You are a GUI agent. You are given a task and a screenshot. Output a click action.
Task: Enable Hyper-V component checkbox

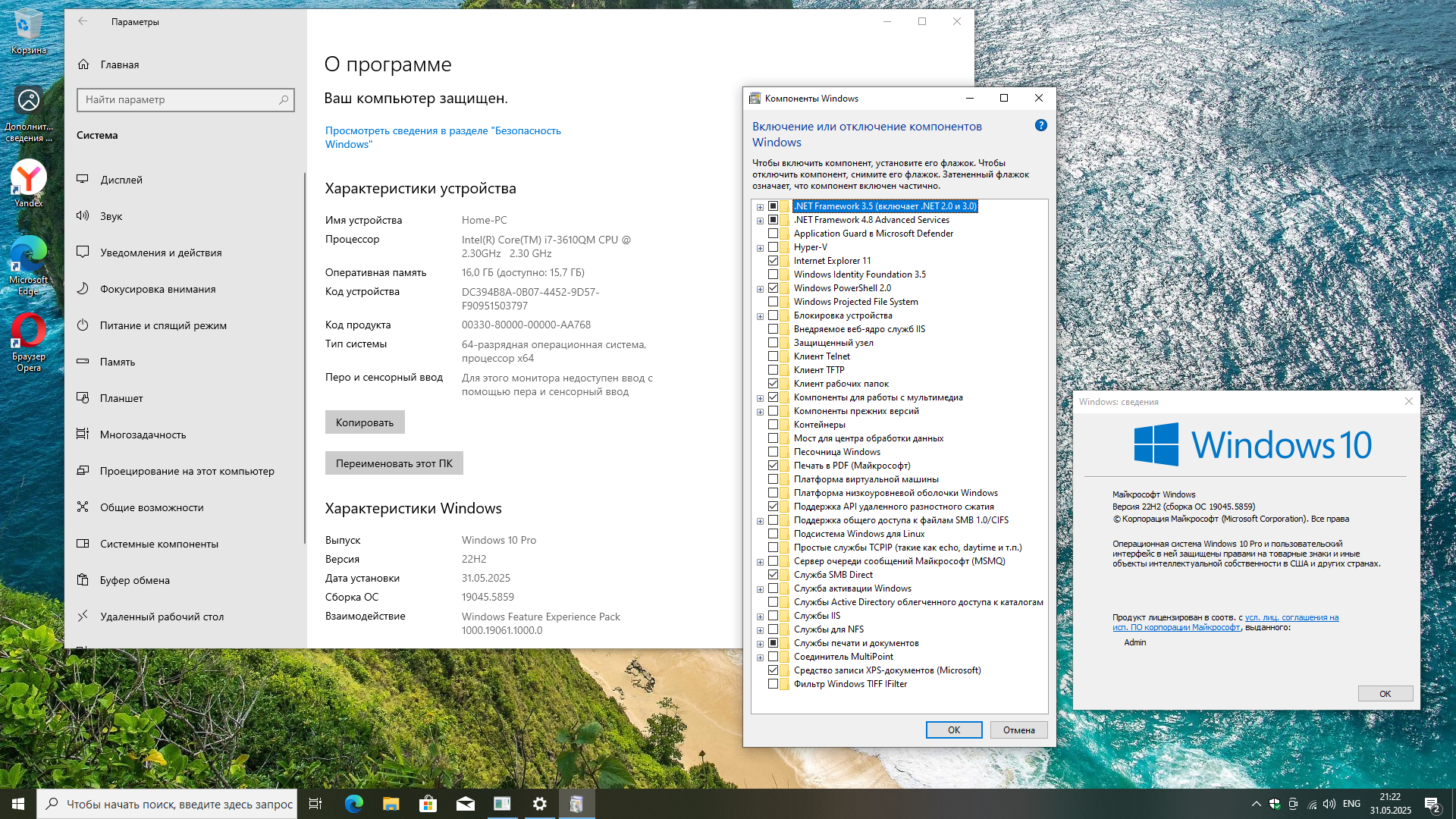click(x=773, y=247)
